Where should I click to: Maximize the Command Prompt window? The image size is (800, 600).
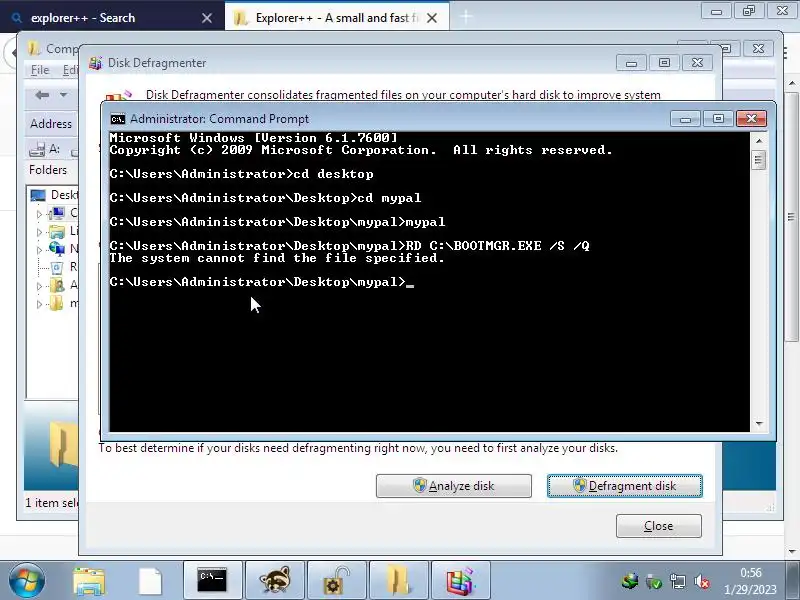718,118
